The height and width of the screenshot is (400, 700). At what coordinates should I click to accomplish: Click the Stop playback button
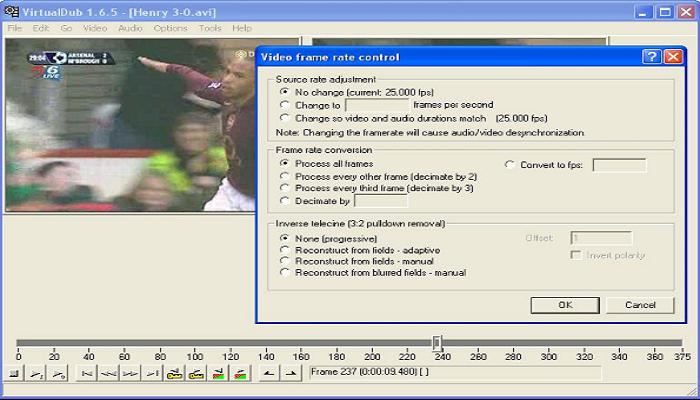[14, 373]
